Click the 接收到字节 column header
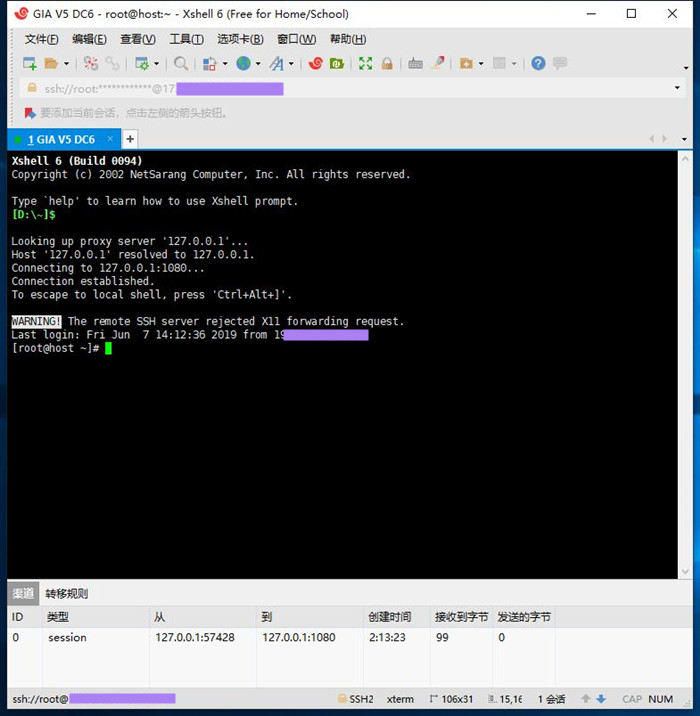The height and width of the screenshot is (716, 700). point(461,617)
